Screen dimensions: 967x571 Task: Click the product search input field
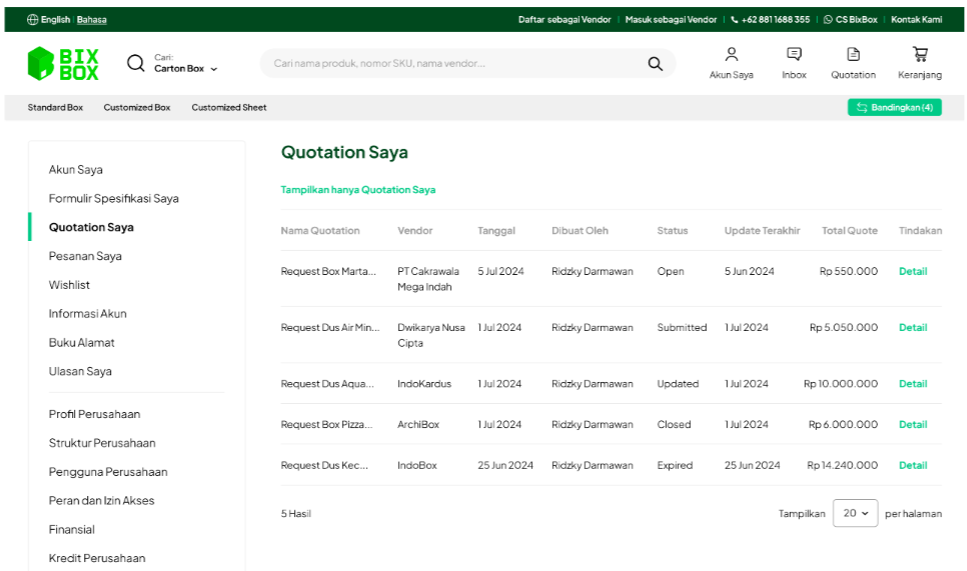coord(450,64)
